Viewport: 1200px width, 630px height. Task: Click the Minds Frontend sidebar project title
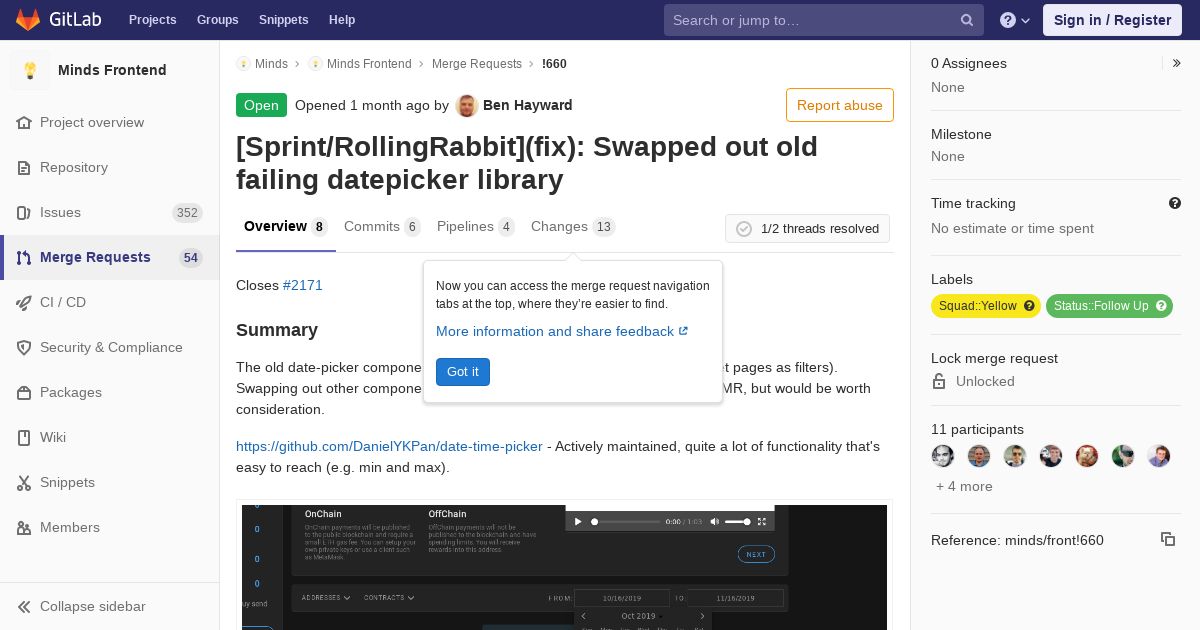pyautogui.click(x=112, y=70)
